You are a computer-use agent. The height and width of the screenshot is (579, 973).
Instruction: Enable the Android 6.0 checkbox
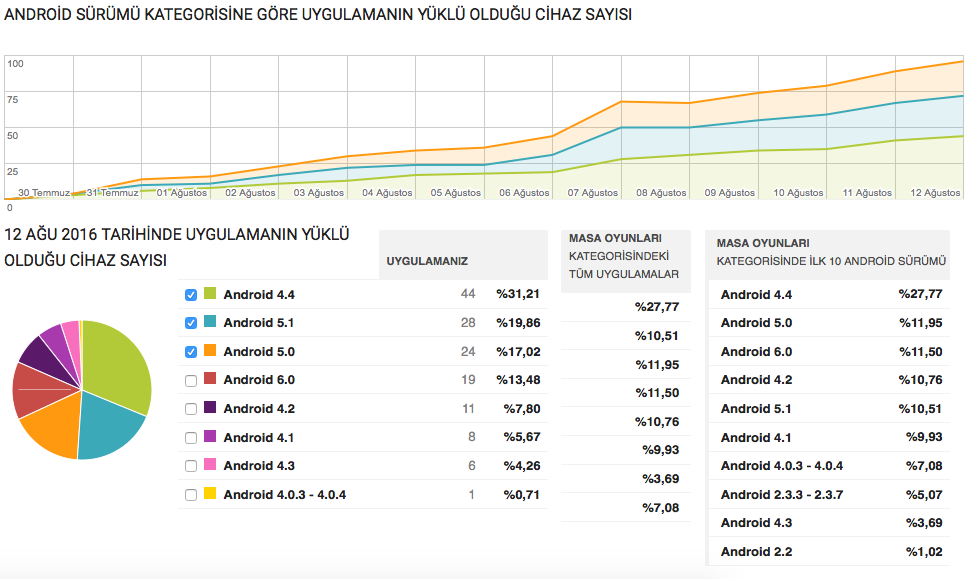pyautogui.click(x=191, y=380)
